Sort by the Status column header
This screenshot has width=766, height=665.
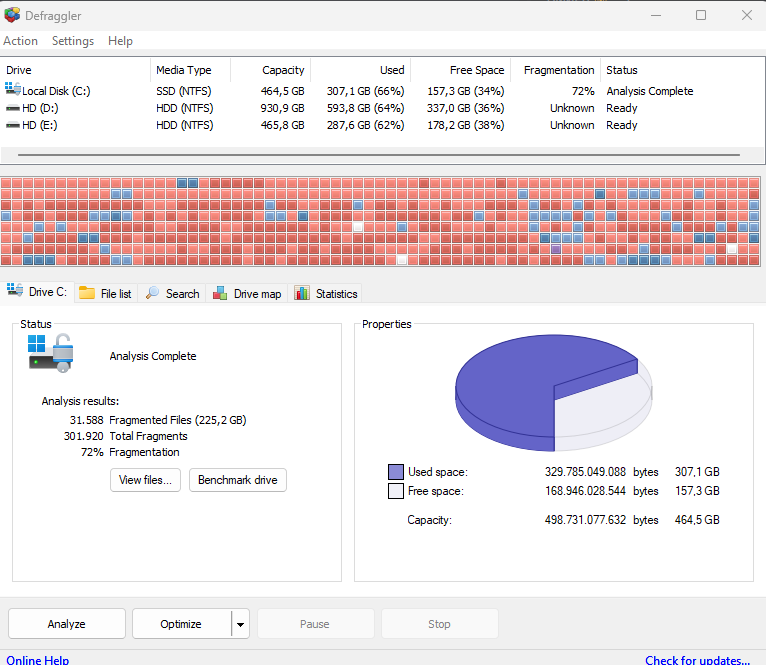pyautogui.click(x=621, y=70)
